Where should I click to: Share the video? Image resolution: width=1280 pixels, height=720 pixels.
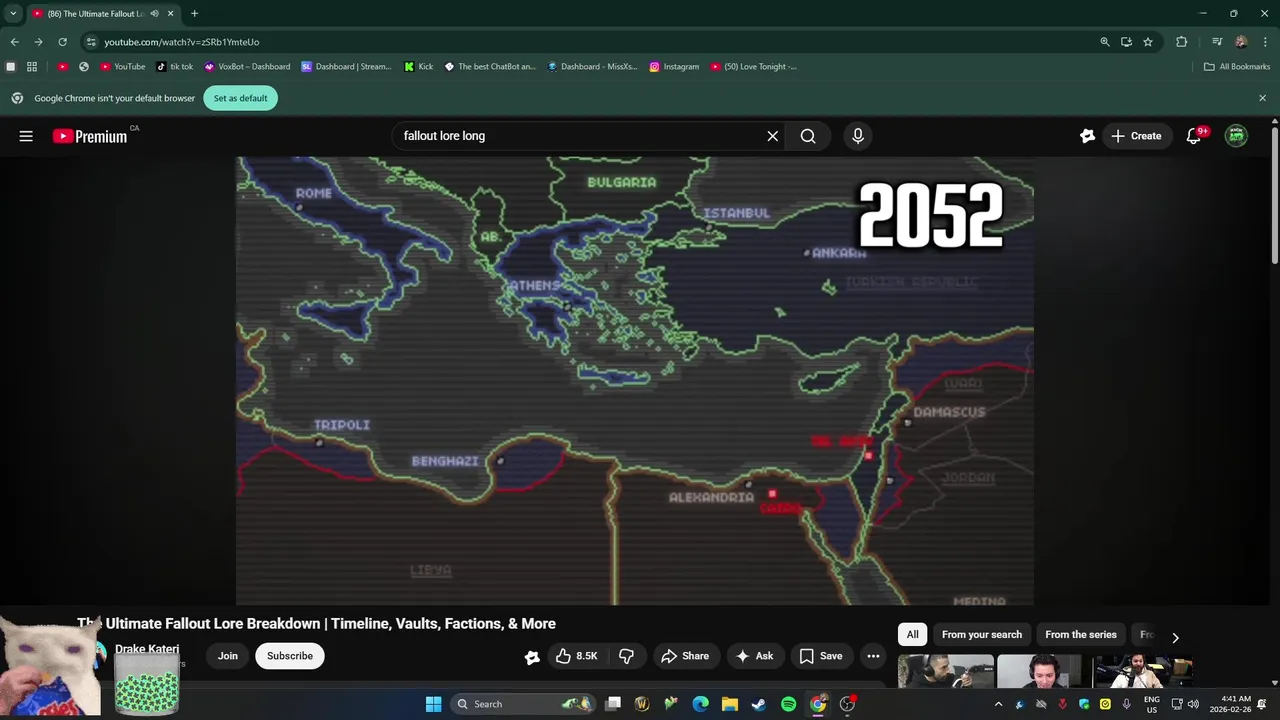[685, 656]
